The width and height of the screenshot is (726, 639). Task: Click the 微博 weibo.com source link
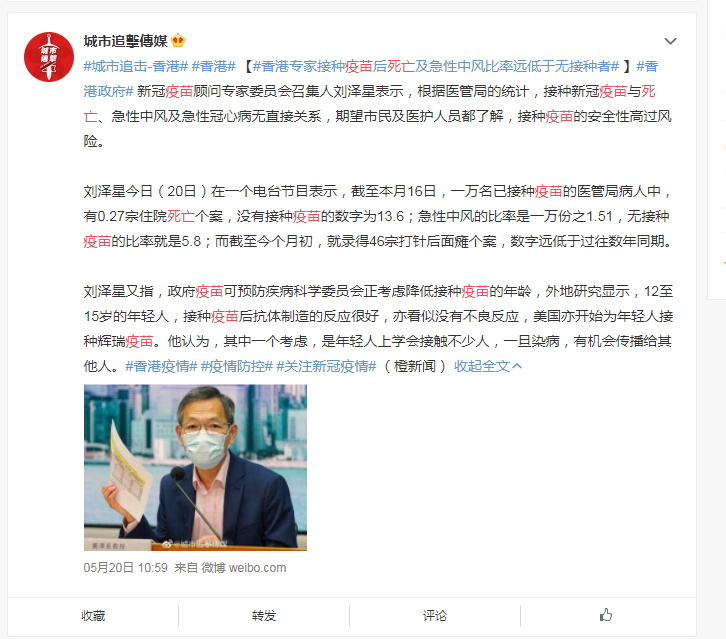click(244, 567)
